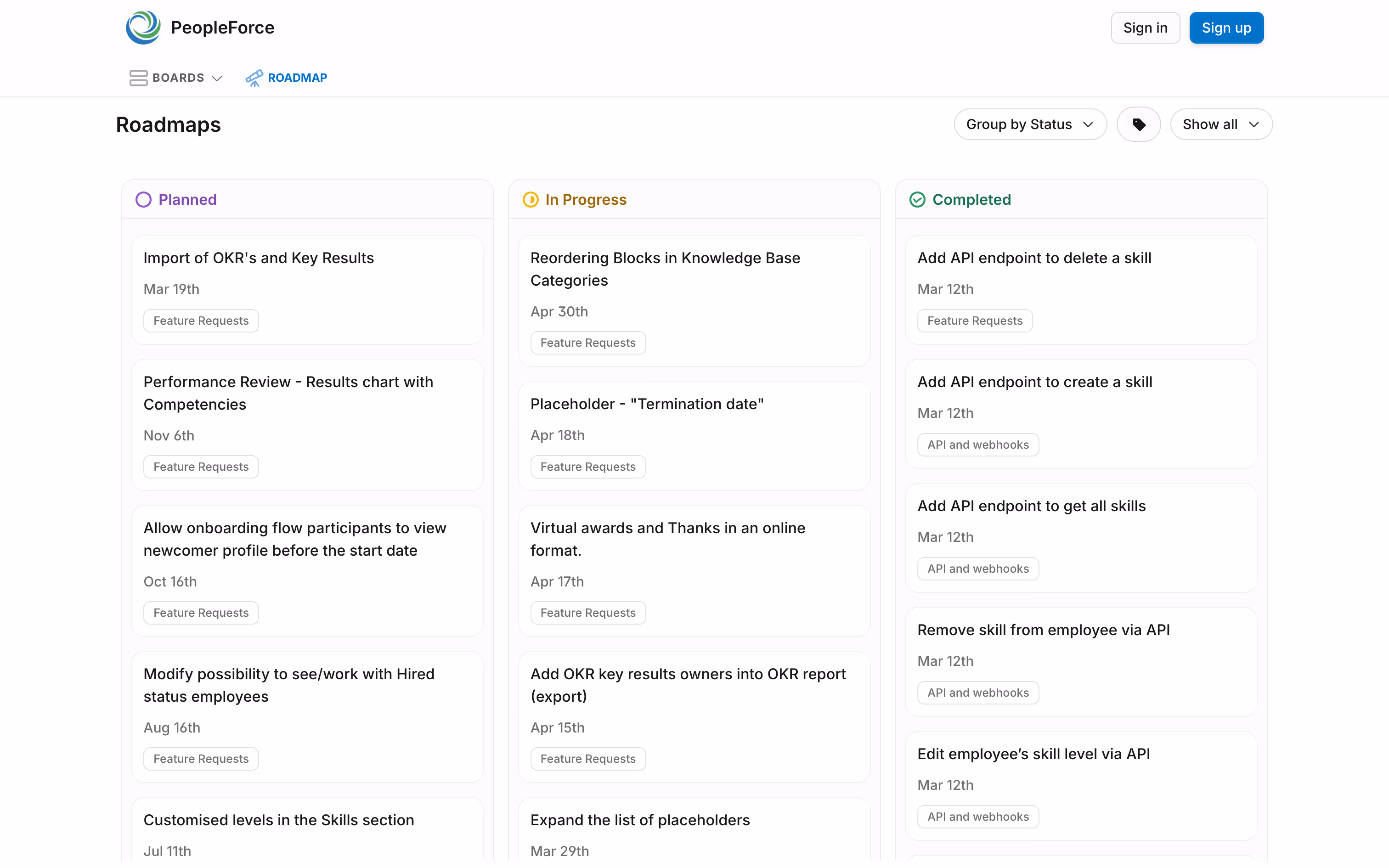Click the Completed green checkmark icon

917,200
